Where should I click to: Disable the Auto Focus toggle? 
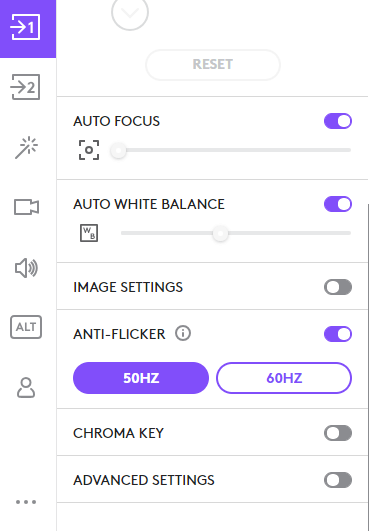tap(338, 121)
